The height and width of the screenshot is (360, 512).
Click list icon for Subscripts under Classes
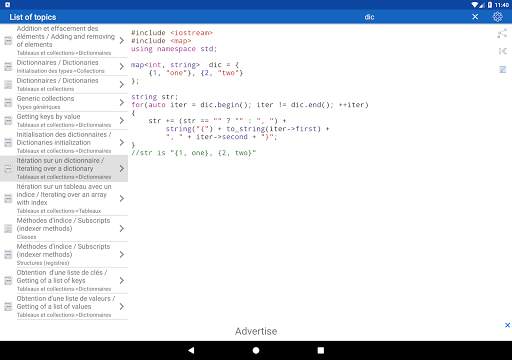[8, 229]
